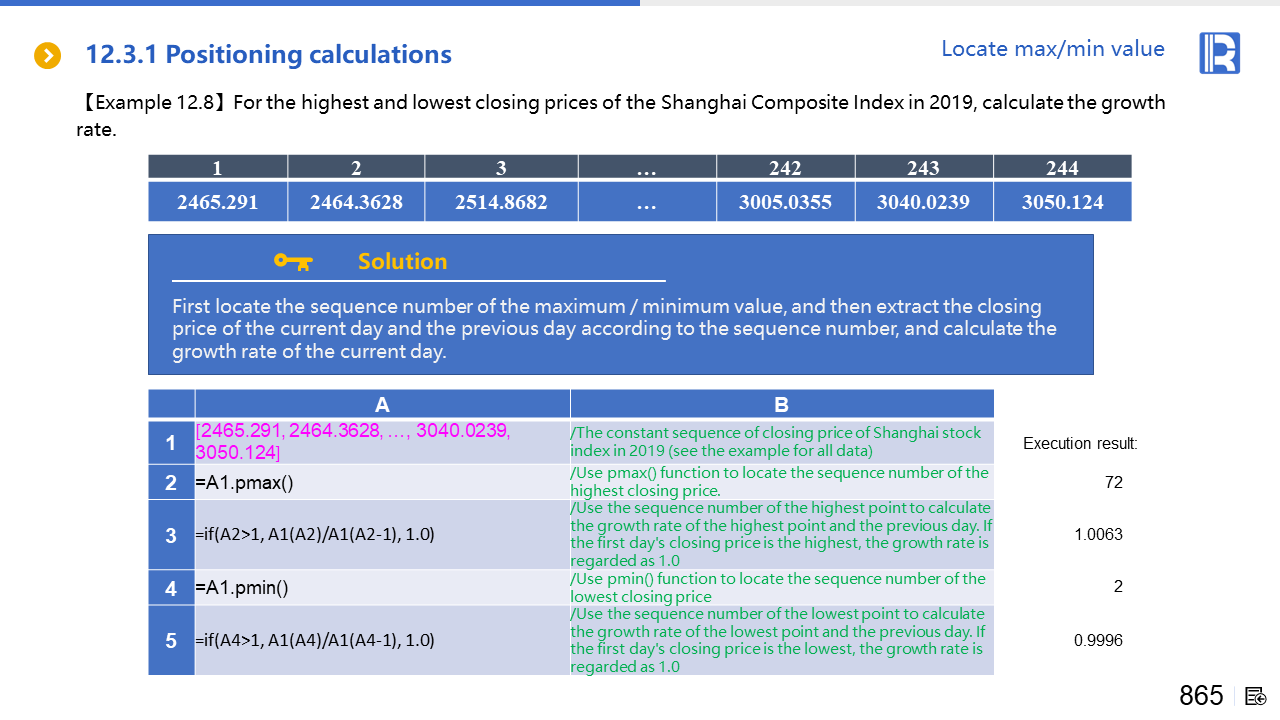This screenshot has height=720, width=1280.
Task: Click the yellow Solution title
Action: coord(402,262)
